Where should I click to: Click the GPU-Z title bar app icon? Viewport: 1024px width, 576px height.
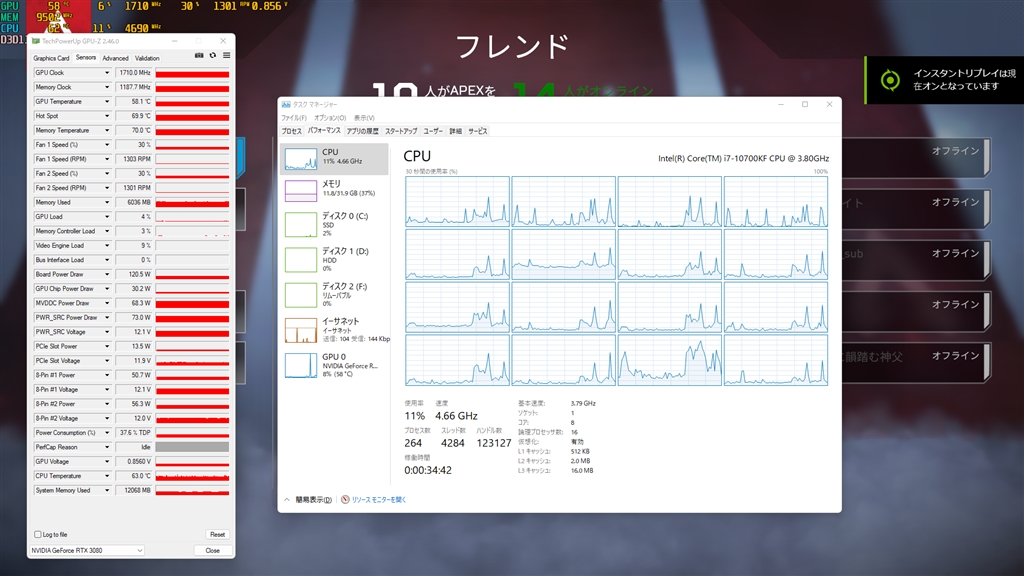(36, 41)
